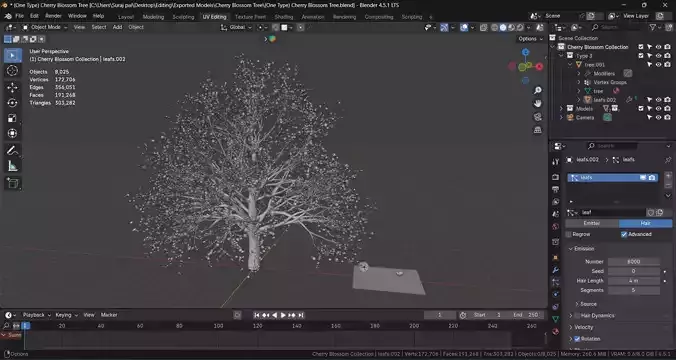Select the Cursor tool
Image resolution: width=676 pixels, height=360 pixels.
click(x=13, y=71)
